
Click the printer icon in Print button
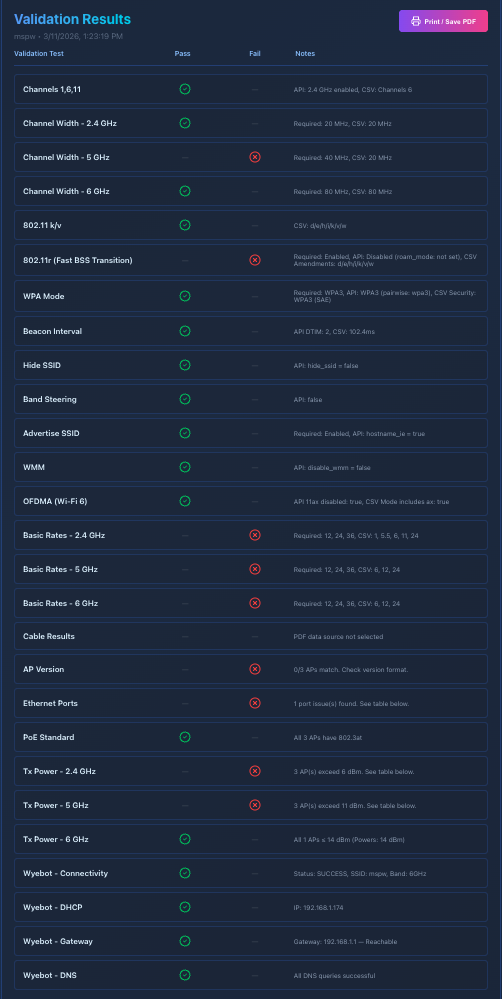416,21
